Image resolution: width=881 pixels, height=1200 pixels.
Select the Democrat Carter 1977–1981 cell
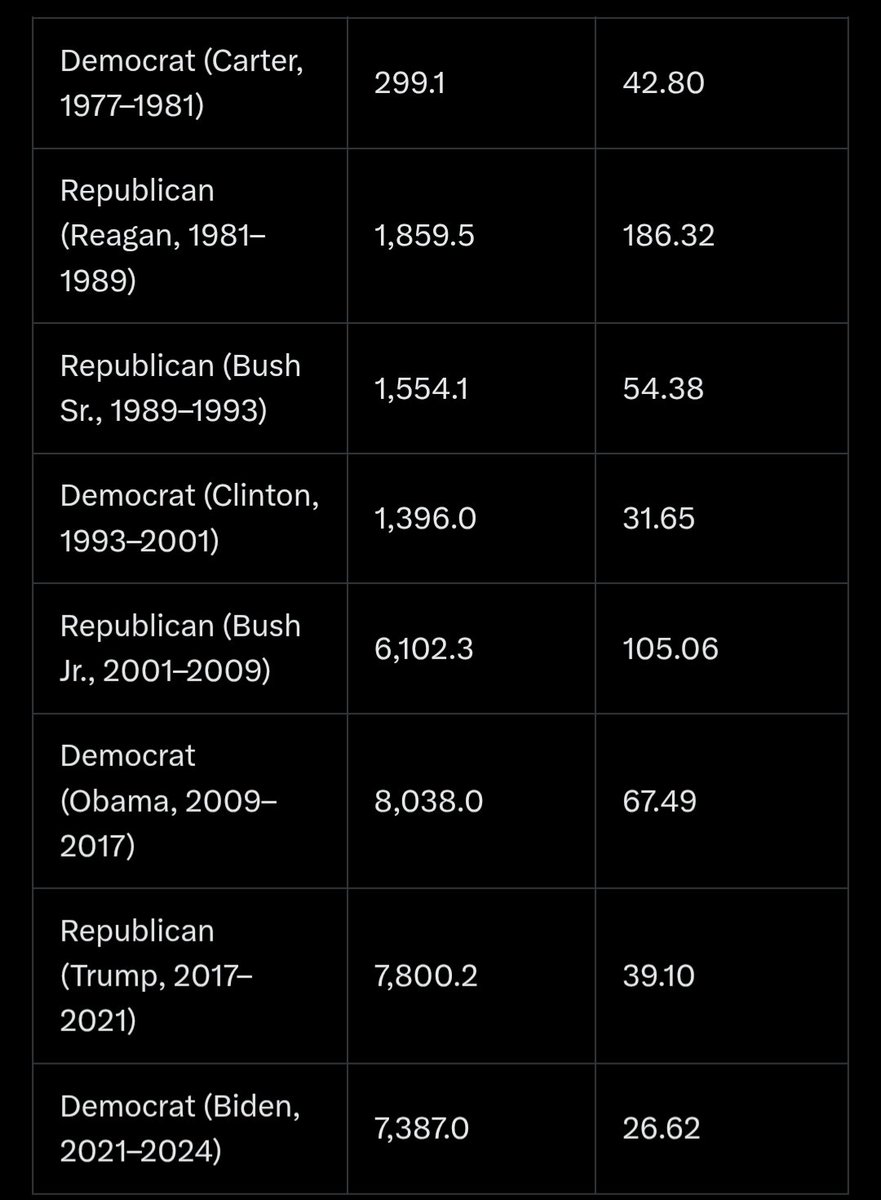pos(190,84)
